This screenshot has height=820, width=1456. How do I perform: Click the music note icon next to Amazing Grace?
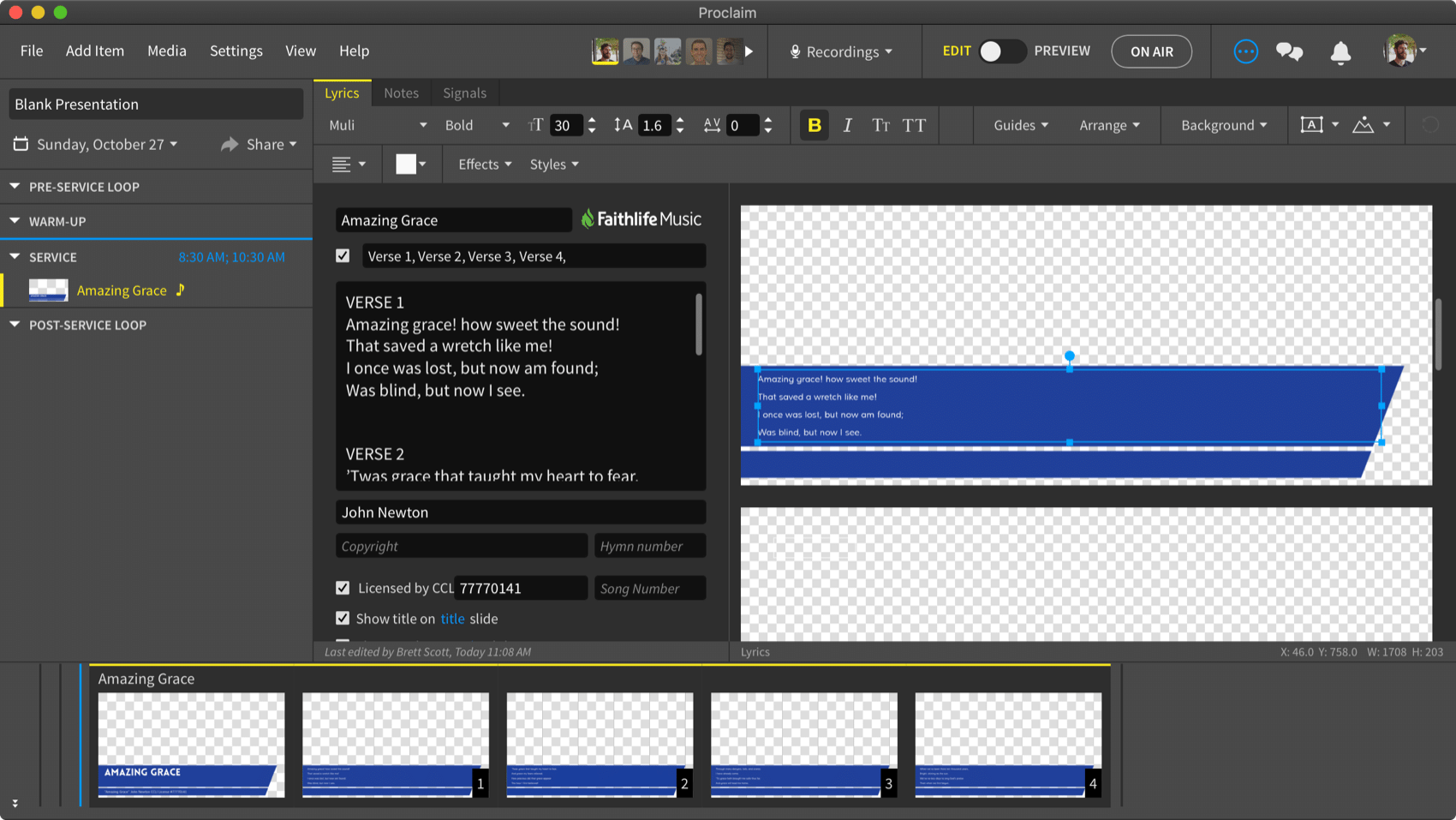click(180, 290)
